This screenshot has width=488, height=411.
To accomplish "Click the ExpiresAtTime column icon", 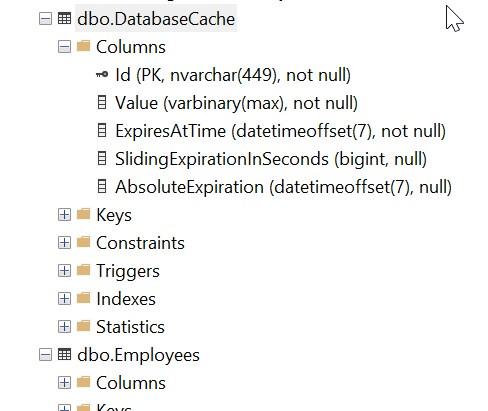I will [x=102, y=130].
